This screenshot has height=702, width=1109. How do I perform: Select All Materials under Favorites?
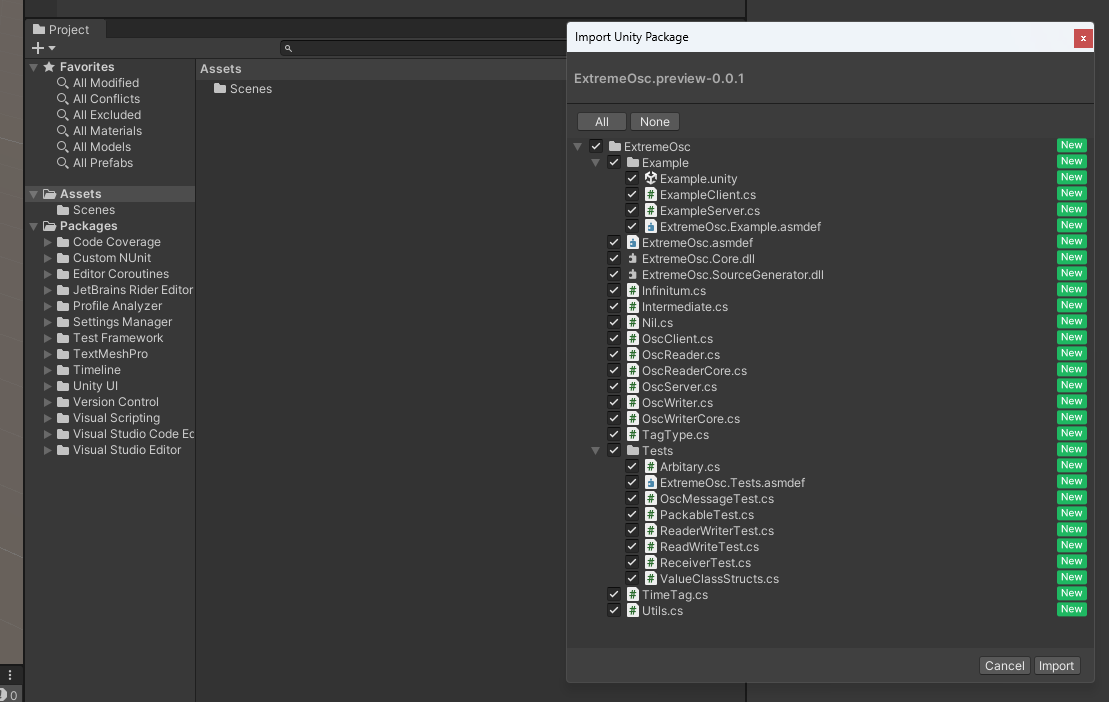(107, 131)
